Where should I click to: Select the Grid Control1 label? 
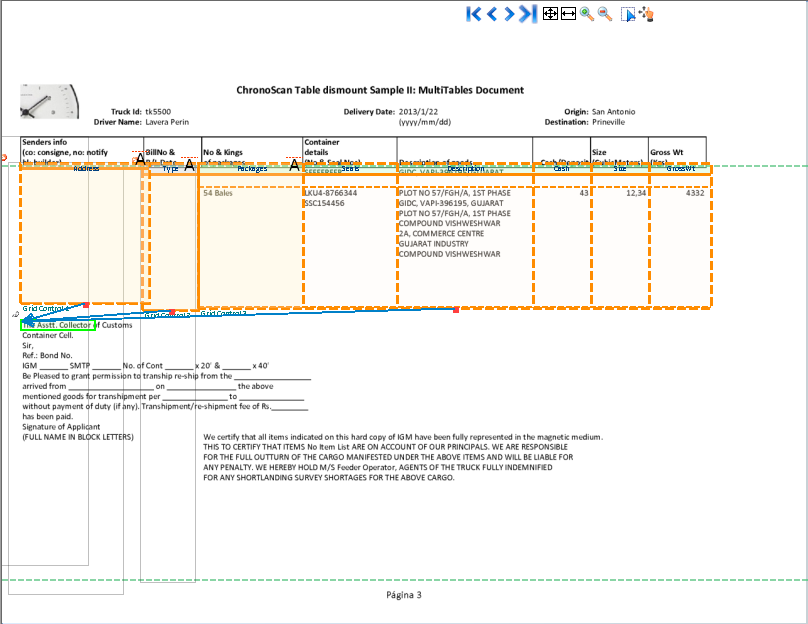click(45, 309)
